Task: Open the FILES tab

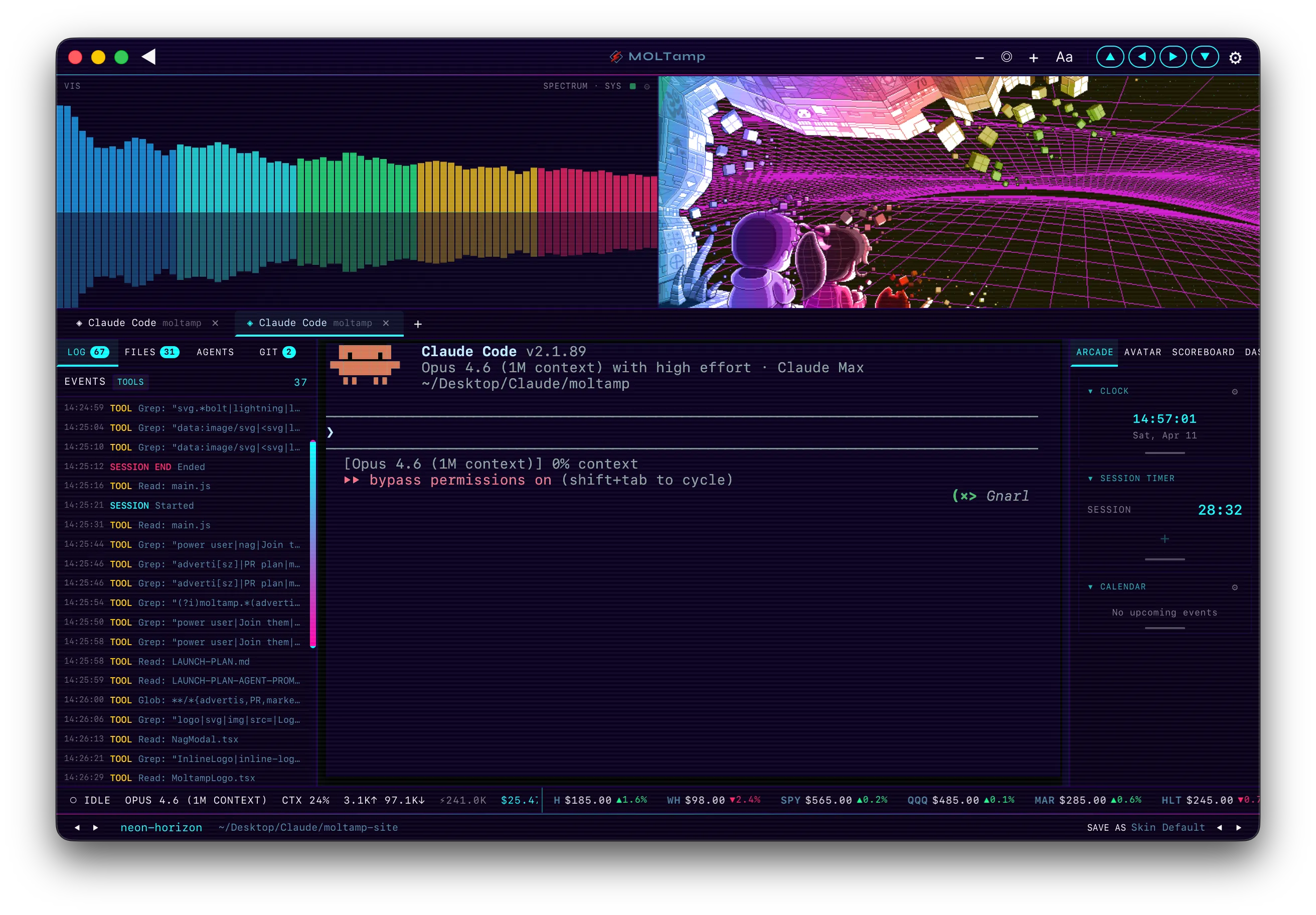Action: [x=152, y=353]
